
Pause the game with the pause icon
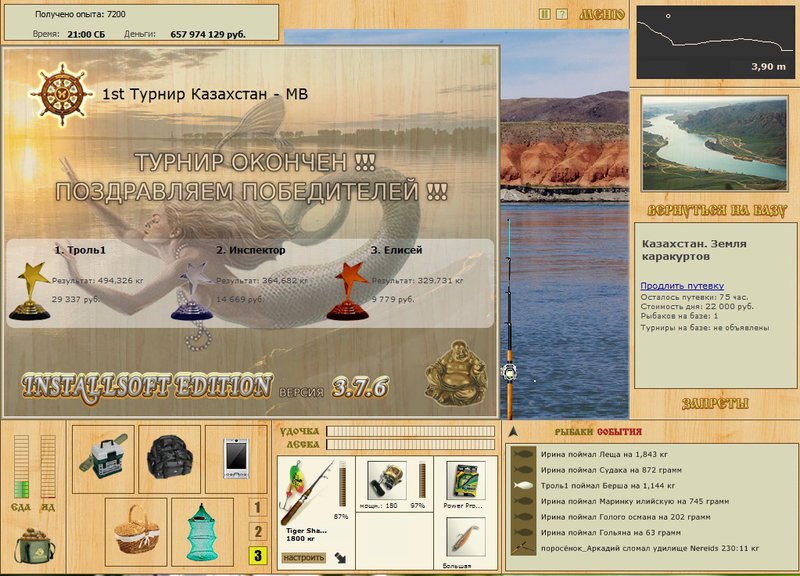pyautogui.click(x=545, y=14)
